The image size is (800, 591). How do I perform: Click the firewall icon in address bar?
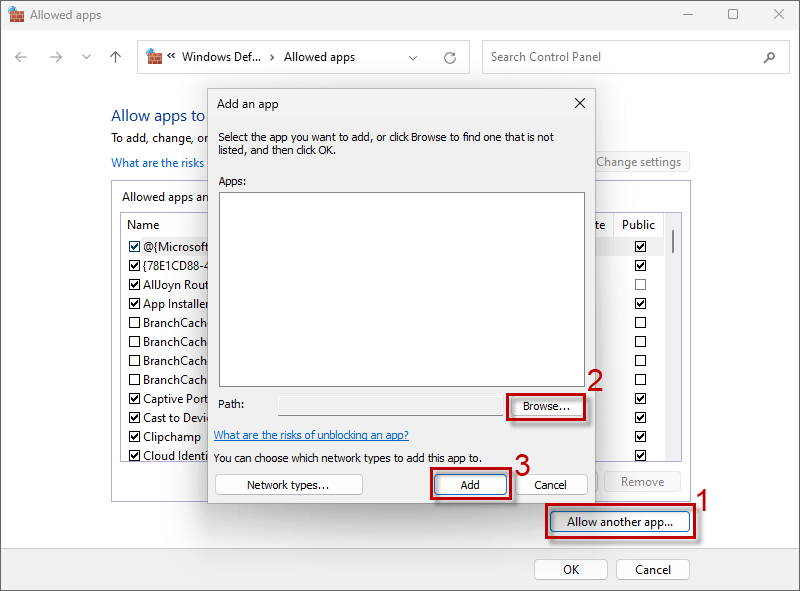click(154, 57)
